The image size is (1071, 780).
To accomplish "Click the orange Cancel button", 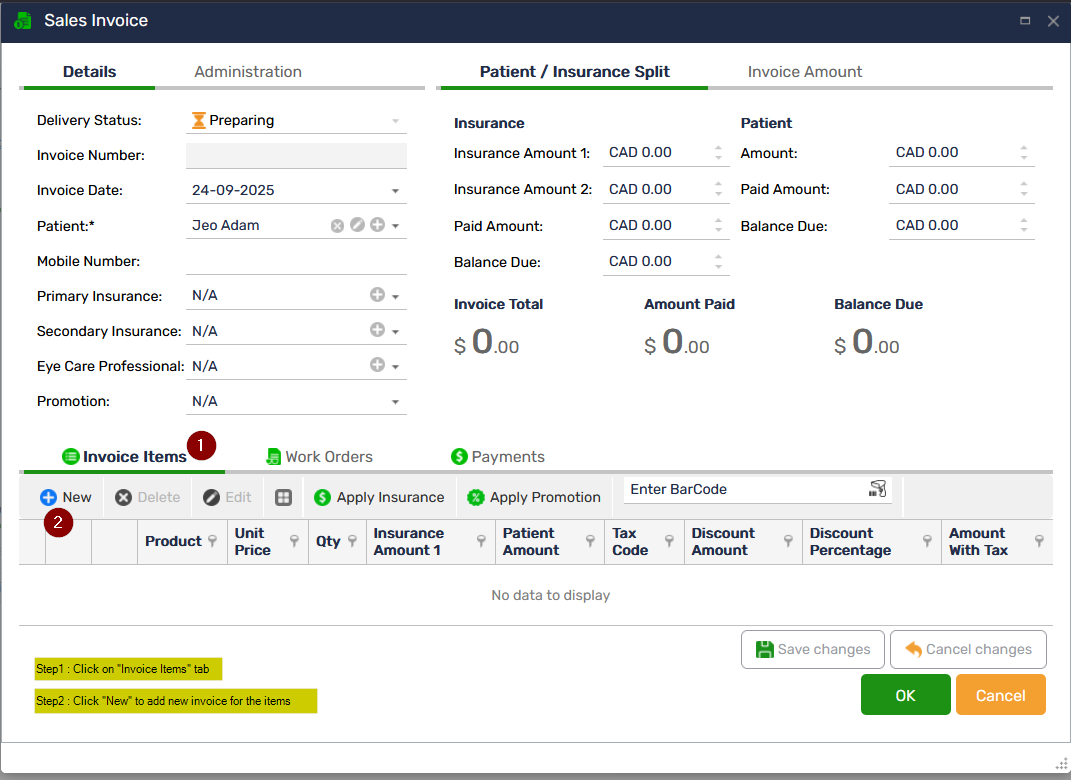I will coord(1000,695).
